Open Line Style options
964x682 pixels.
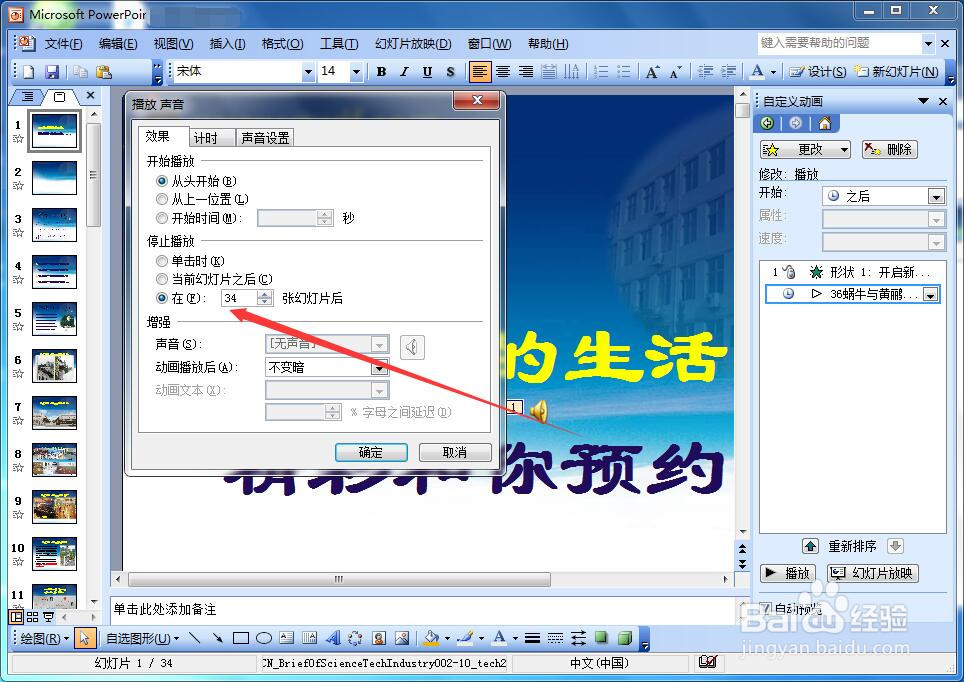(532, 638)
